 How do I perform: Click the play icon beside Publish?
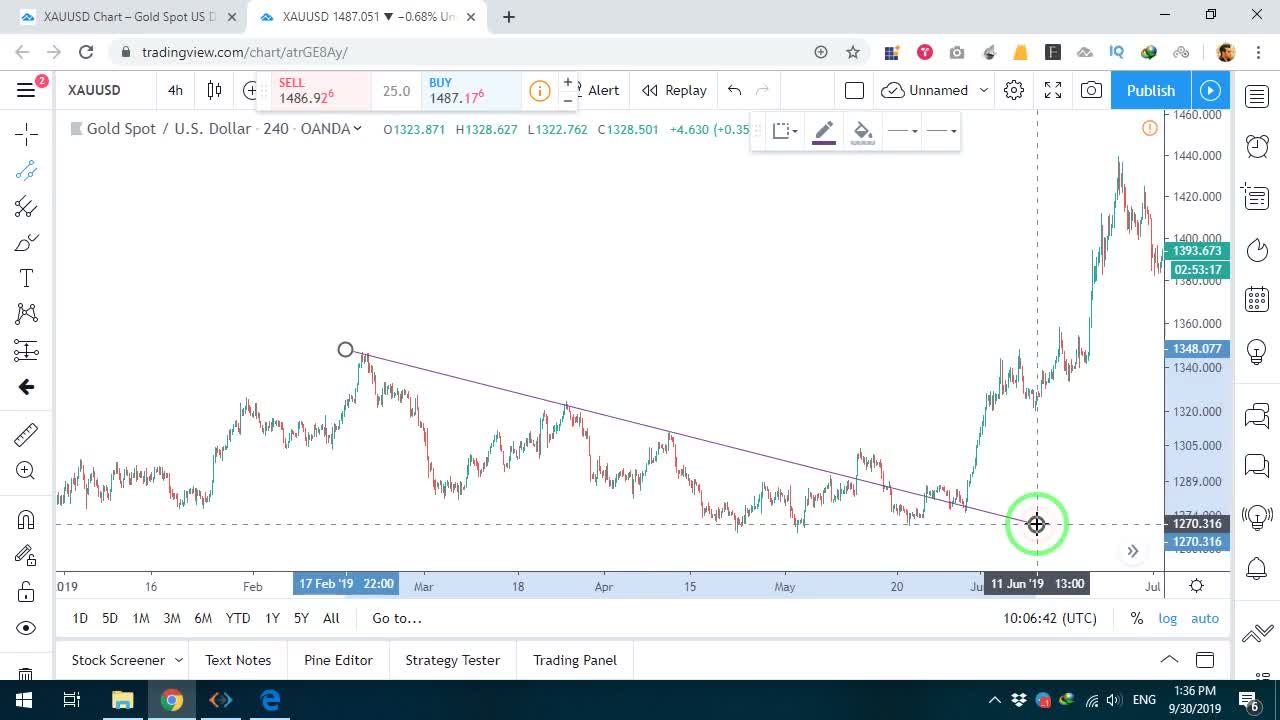click(x=1211, y=90)
